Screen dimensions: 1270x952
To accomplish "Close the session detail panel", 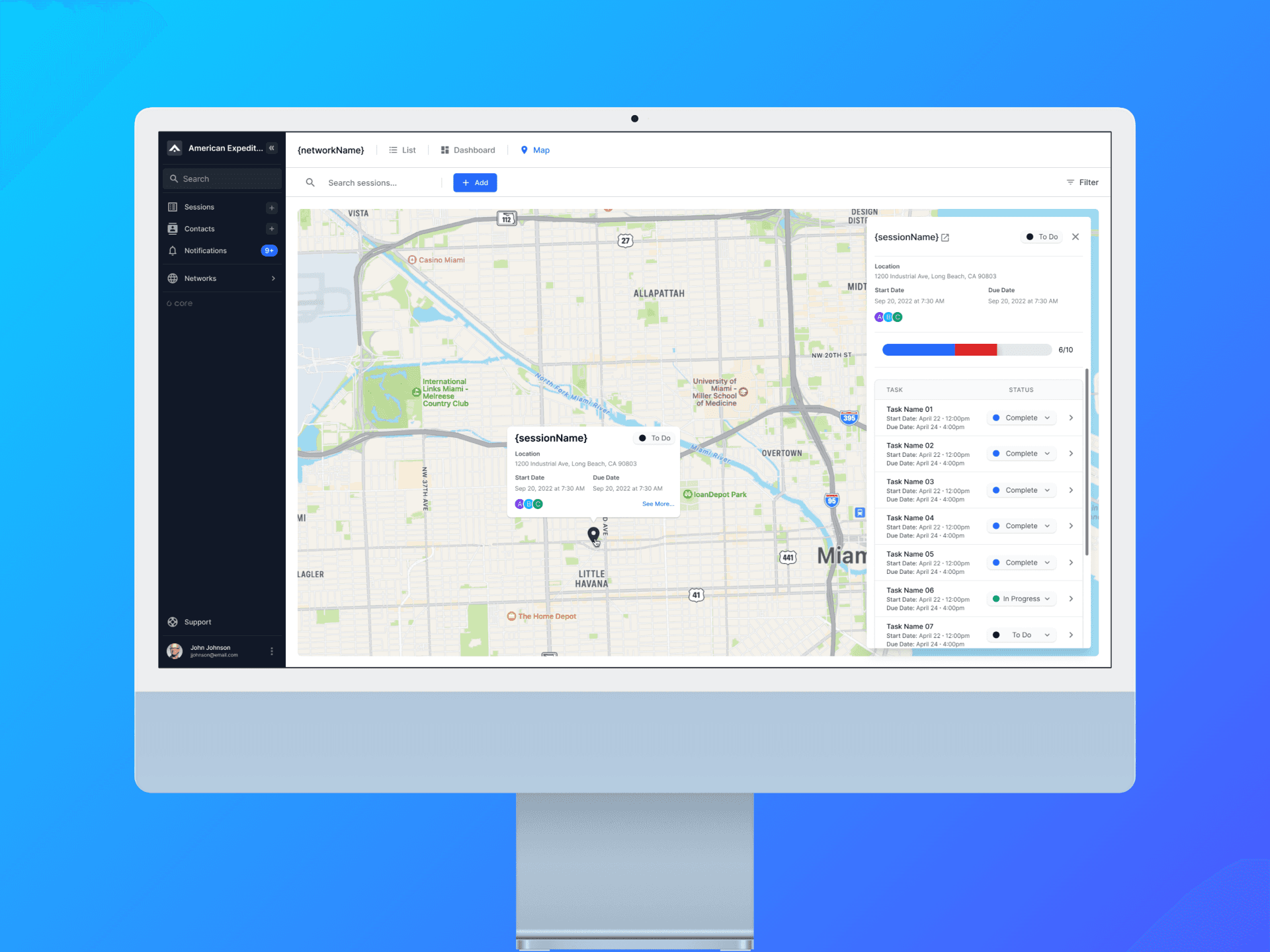I will tap(1076, 237).
